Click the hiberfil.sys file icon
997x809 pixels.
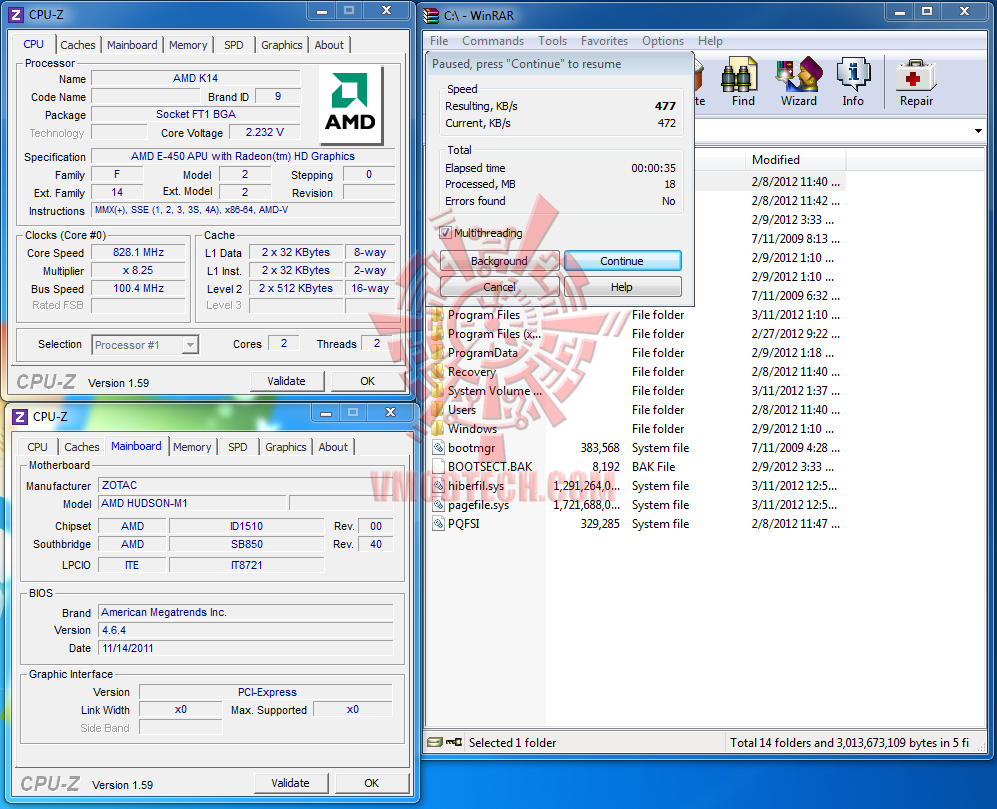pos(438,486)
